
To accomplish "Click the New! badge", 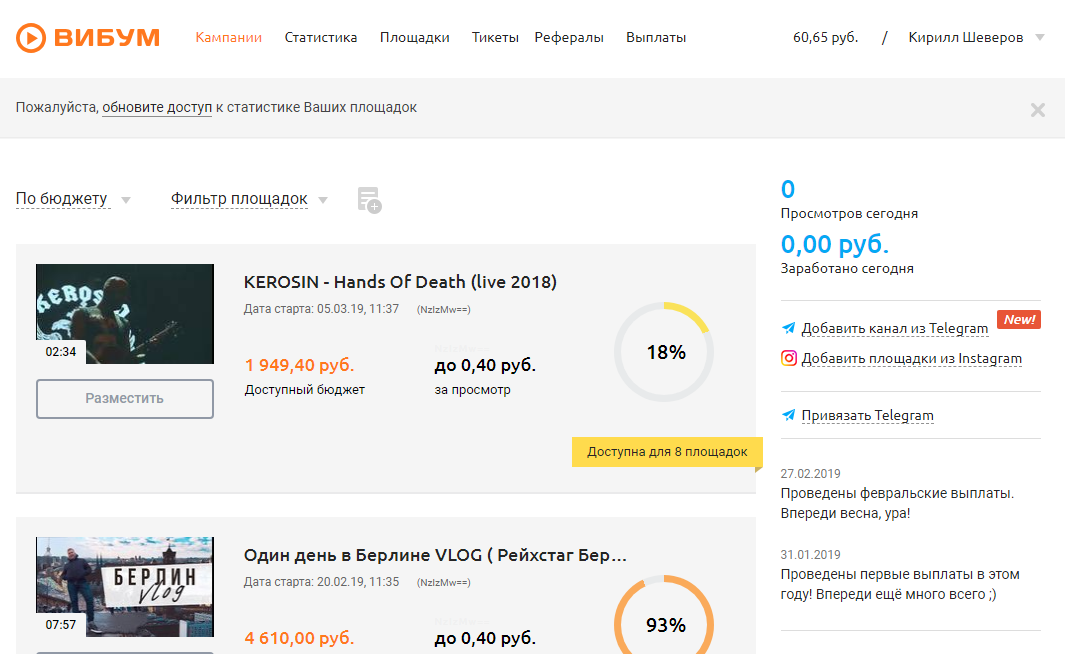I will (x=1019, y=319).
